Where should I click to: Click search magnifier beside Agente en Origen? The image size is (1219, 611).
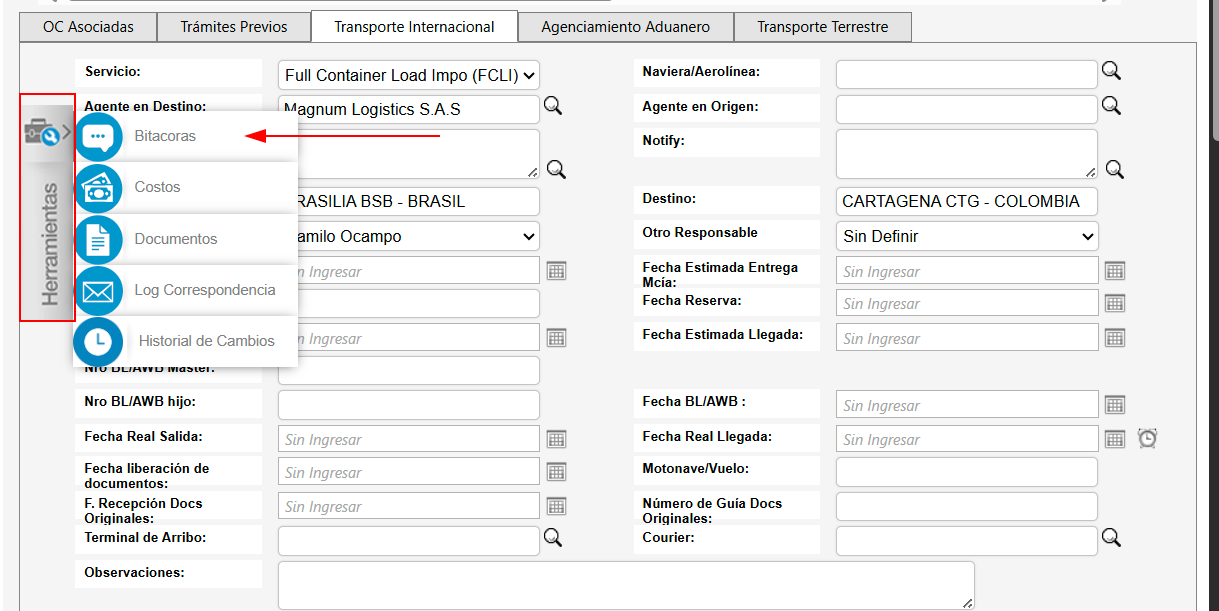pyautogui.click(x=1111, y=106)
